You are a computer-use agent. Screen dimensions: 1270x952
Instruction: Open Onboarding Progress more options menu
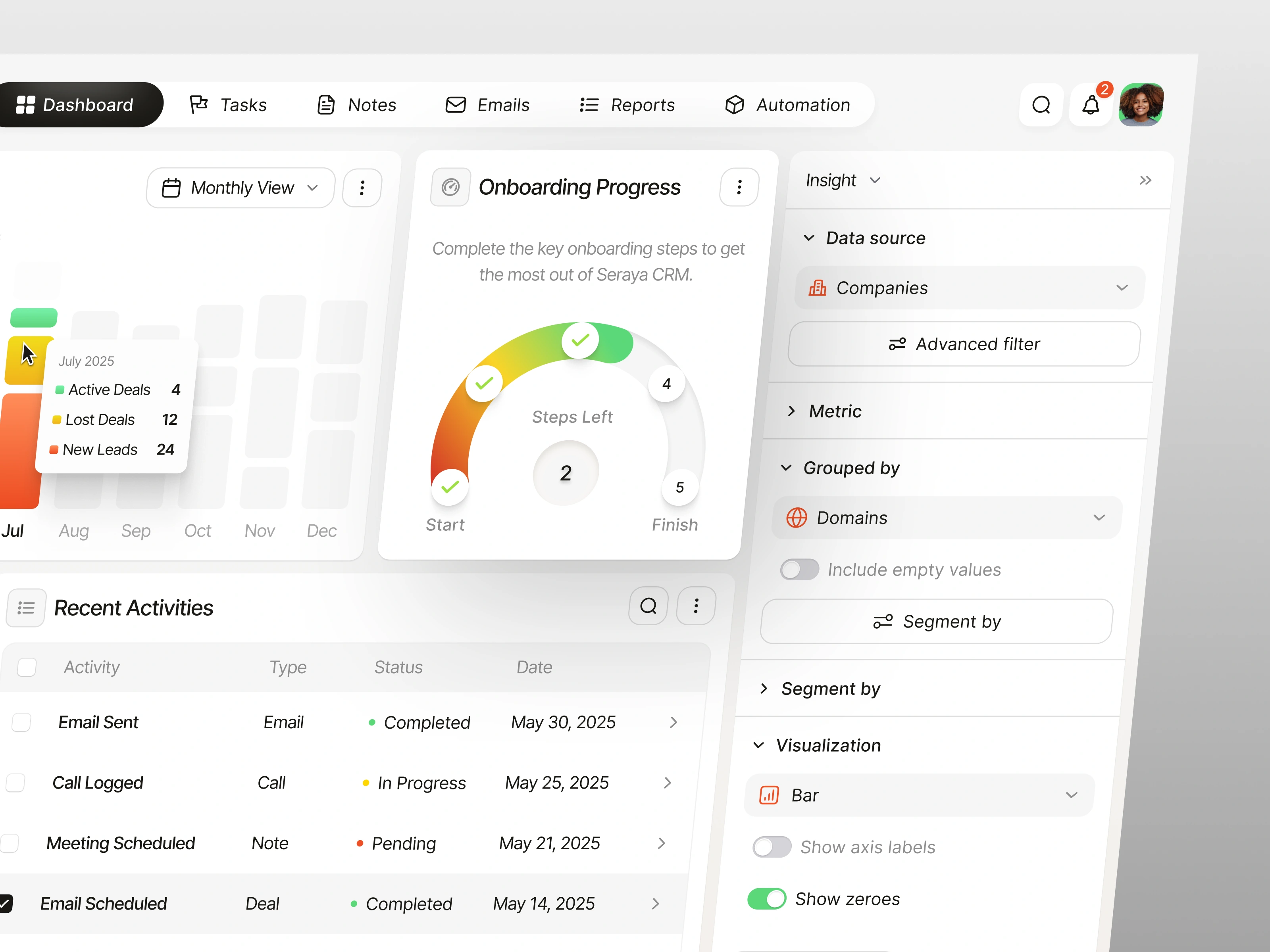pos(739,187)
